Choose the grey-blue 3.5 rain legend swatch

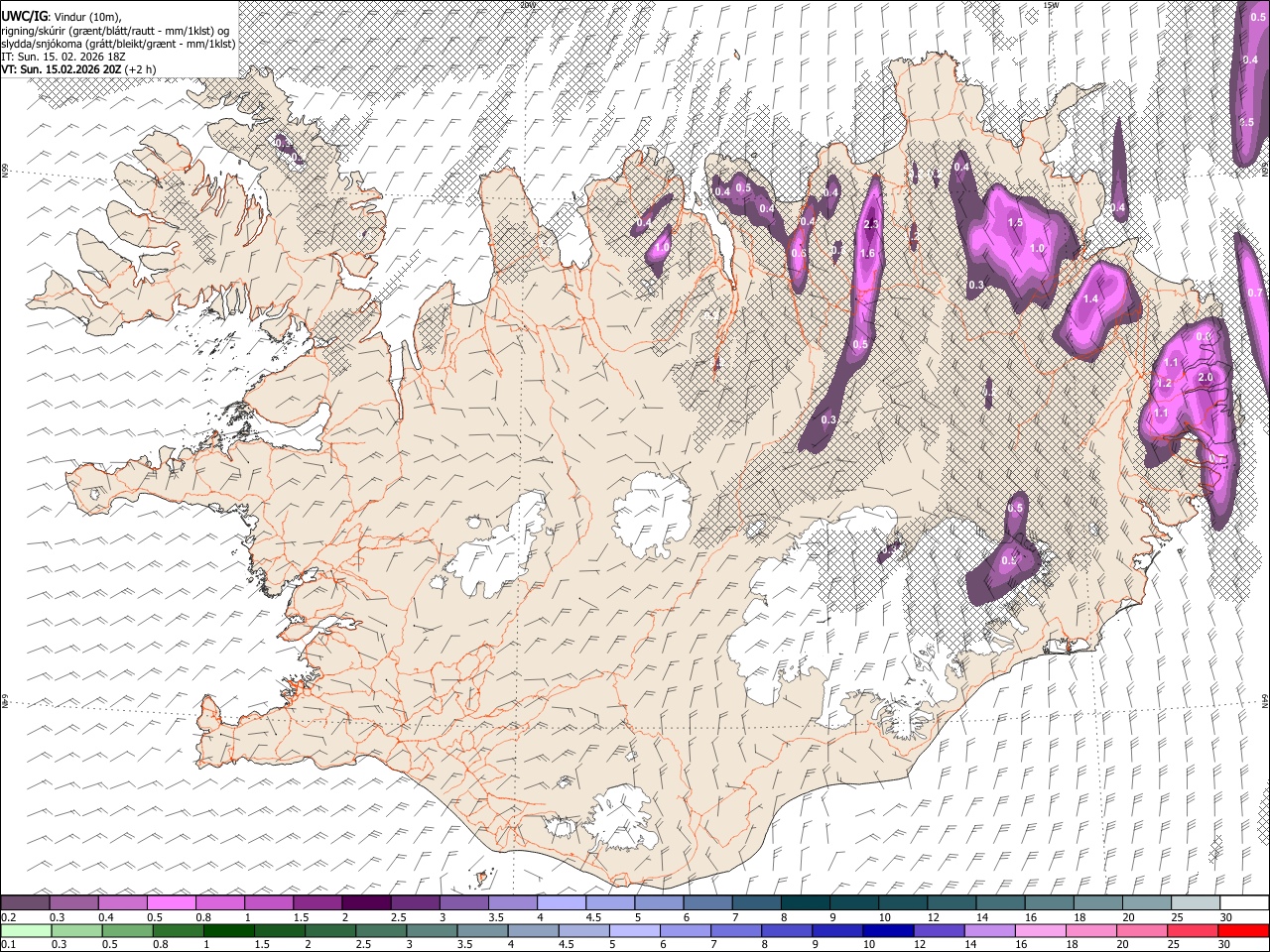484,930
